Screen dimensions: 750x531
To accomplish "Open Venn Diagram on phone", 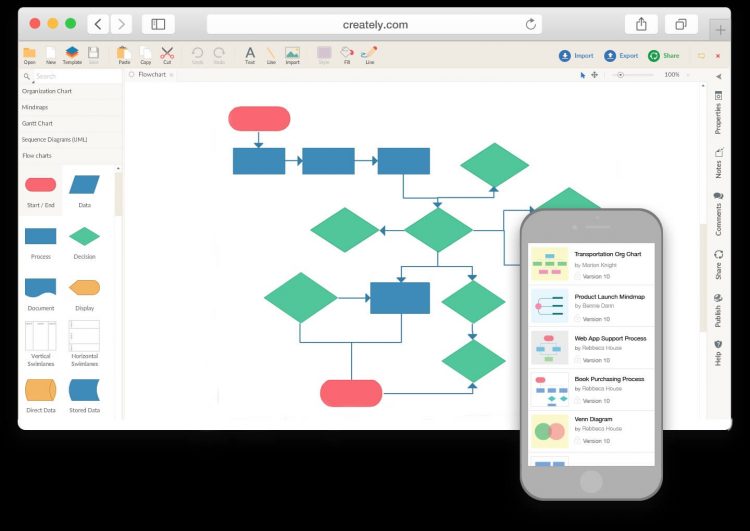I will pos(591,431).
